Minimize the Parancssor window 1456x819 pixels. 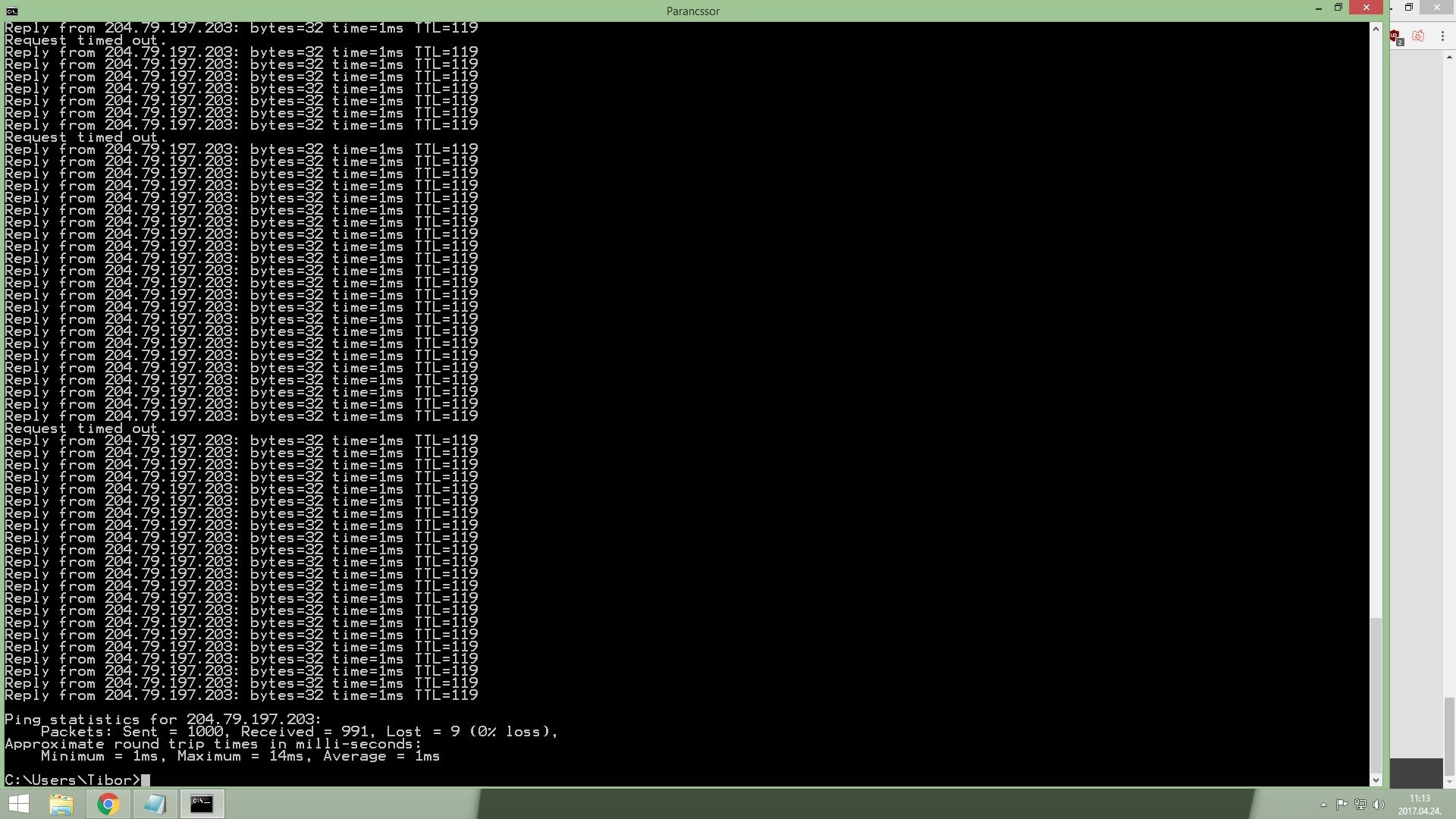1318,8
